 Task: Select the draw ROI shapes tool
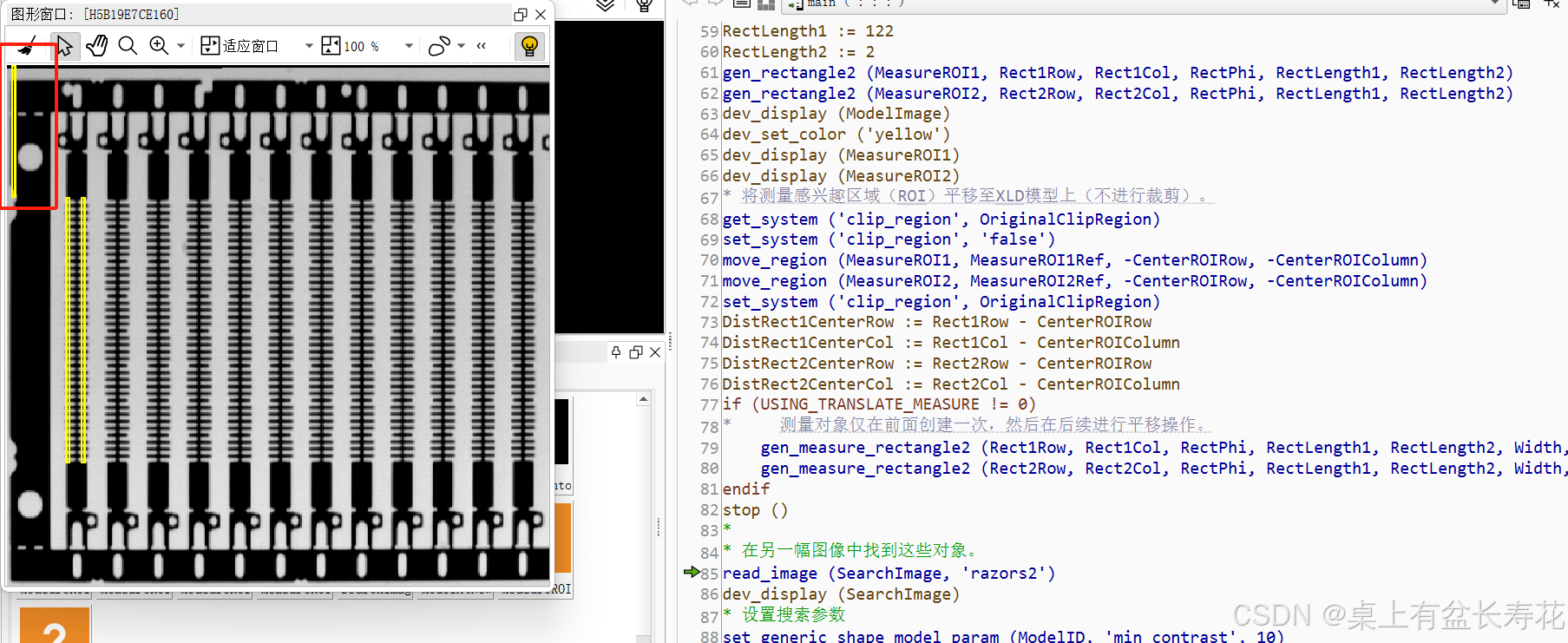coord(440,46)
